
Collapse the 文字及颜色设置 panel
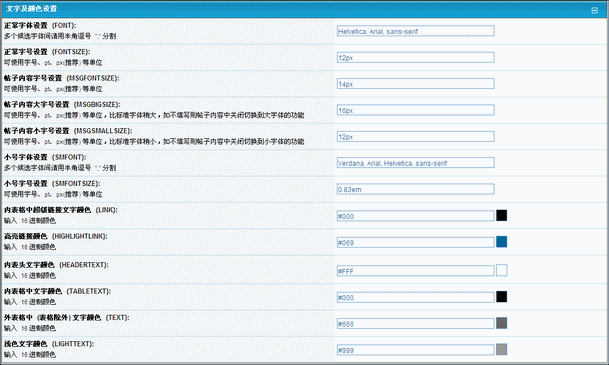pos(594,10)
